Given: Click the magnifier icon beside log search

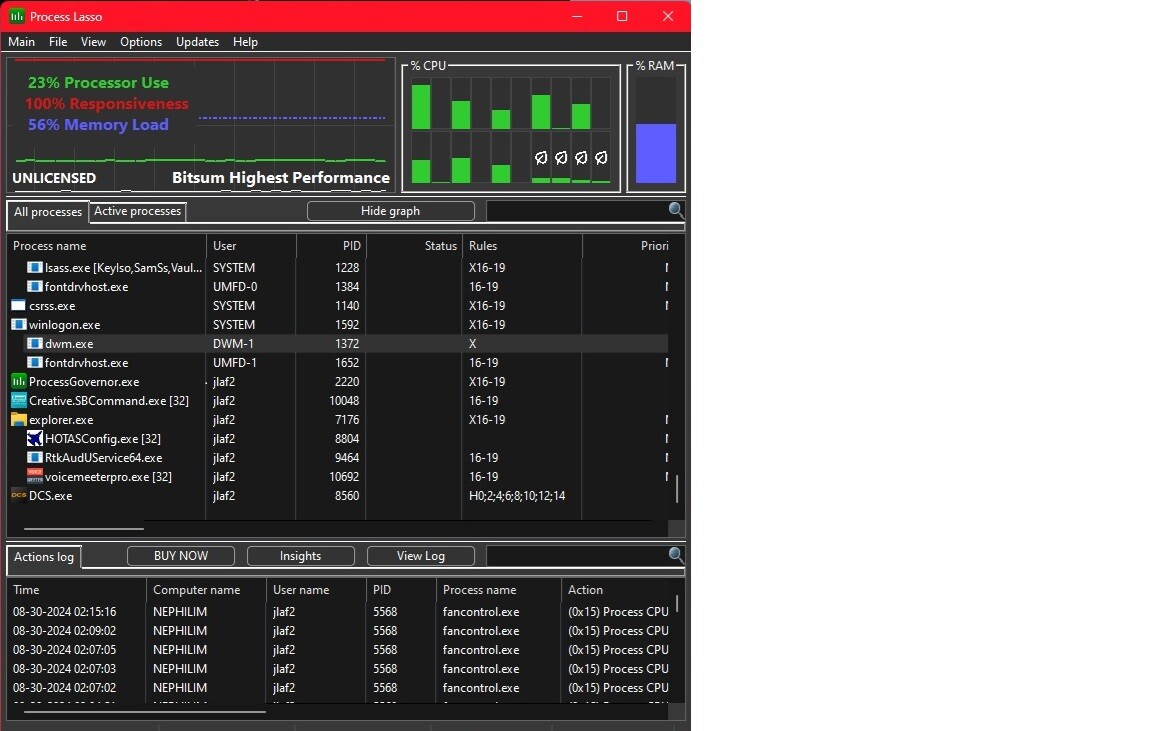Looking at the screenshot, I should click(676, 555).
